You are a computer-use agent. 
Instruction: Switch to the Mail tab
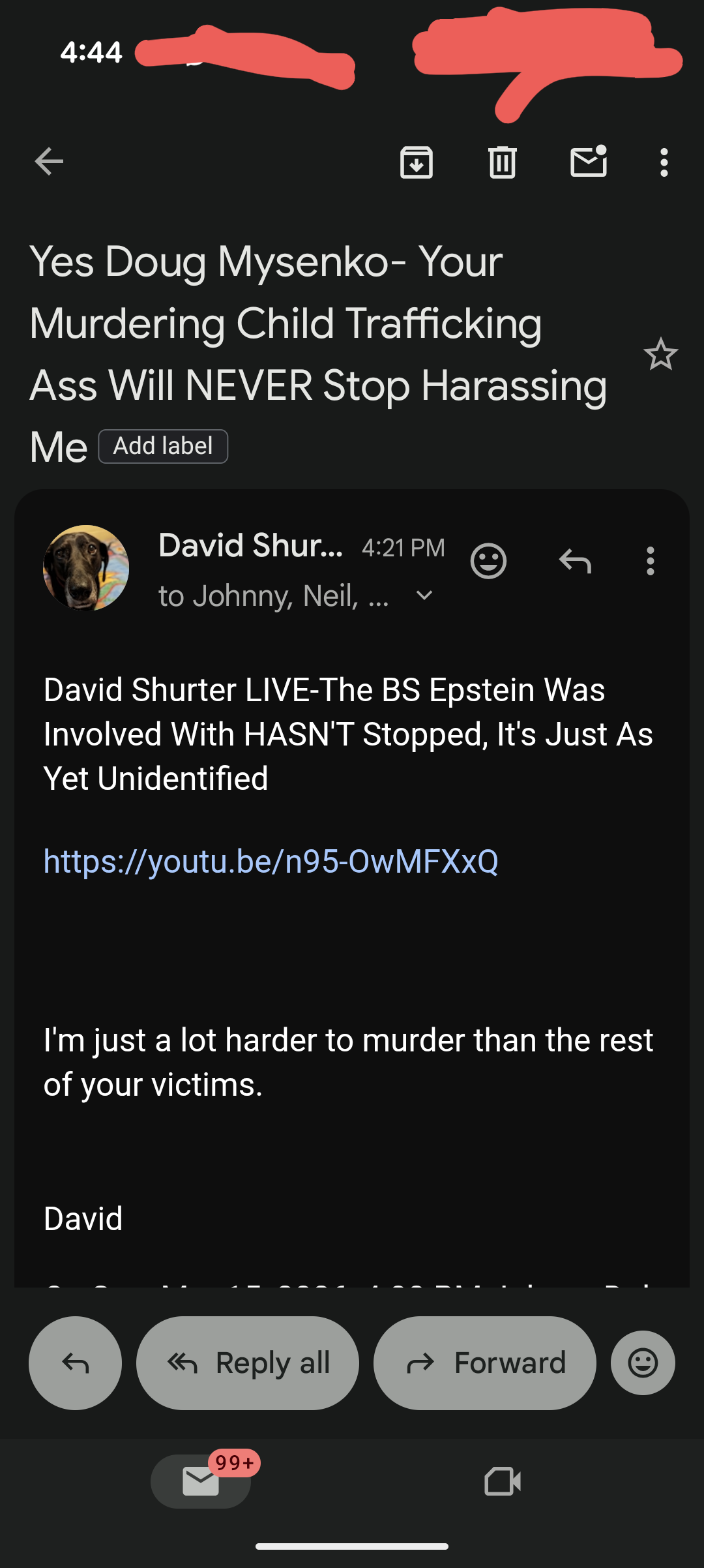pyautogui.click(x=201, y=1481)
